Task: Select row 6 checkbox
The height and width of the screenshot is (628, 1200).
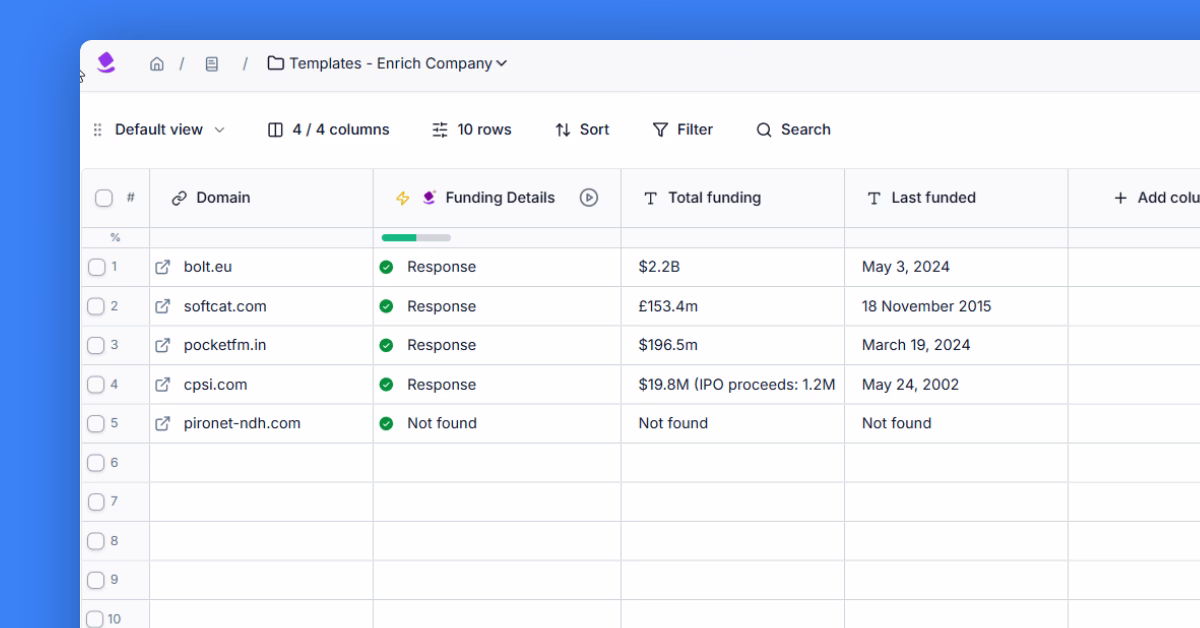Action: point(96,463)
